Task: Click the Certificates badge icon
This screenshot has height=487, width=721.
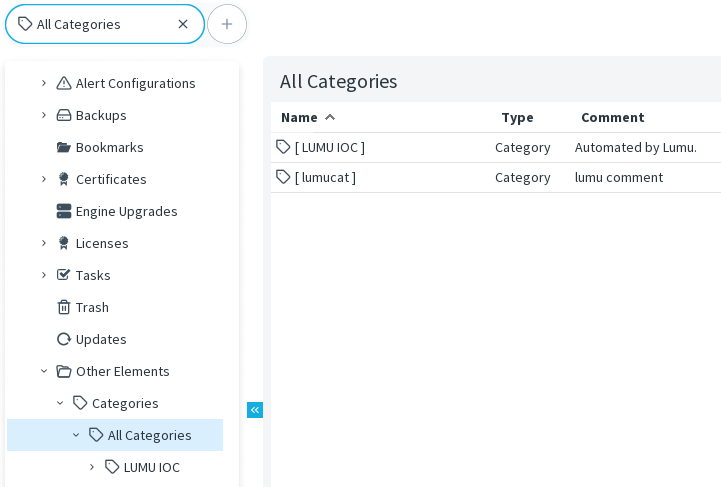Action: (x=64, y=179)
